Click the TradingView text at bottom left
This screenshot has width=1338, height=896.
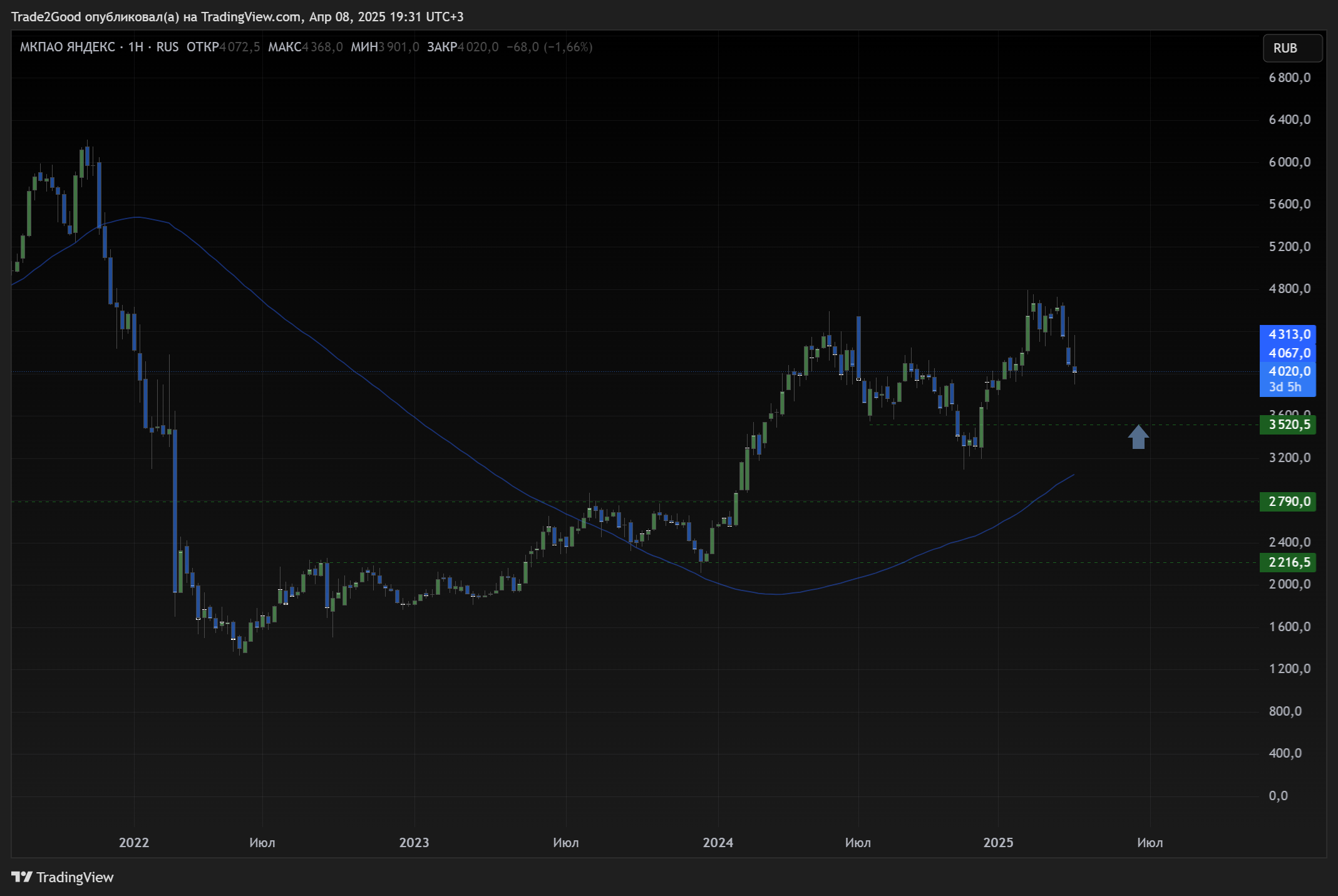(75, 877)
